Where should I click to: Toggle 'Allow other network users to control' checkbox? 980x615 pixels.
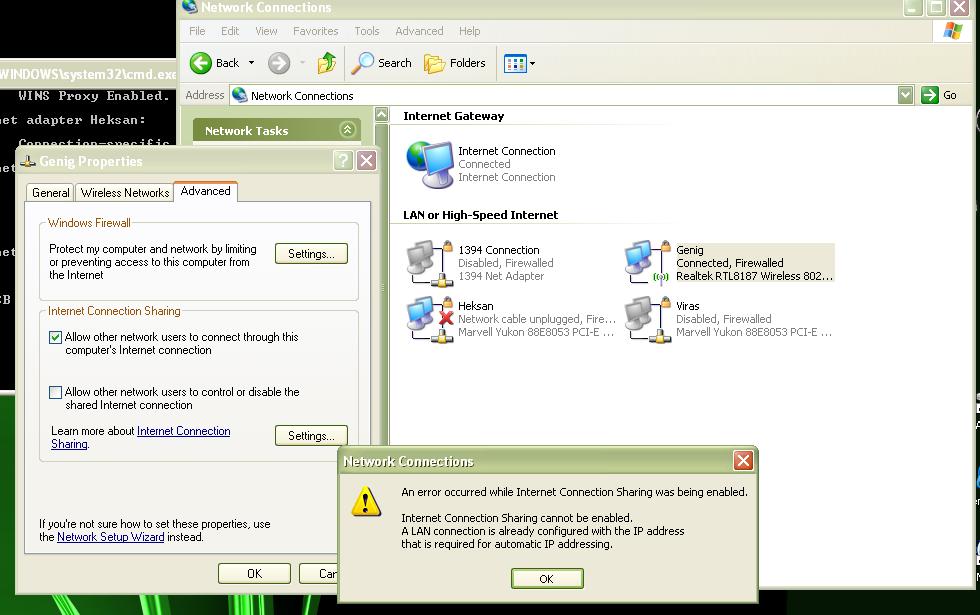(x=56, y=392)
